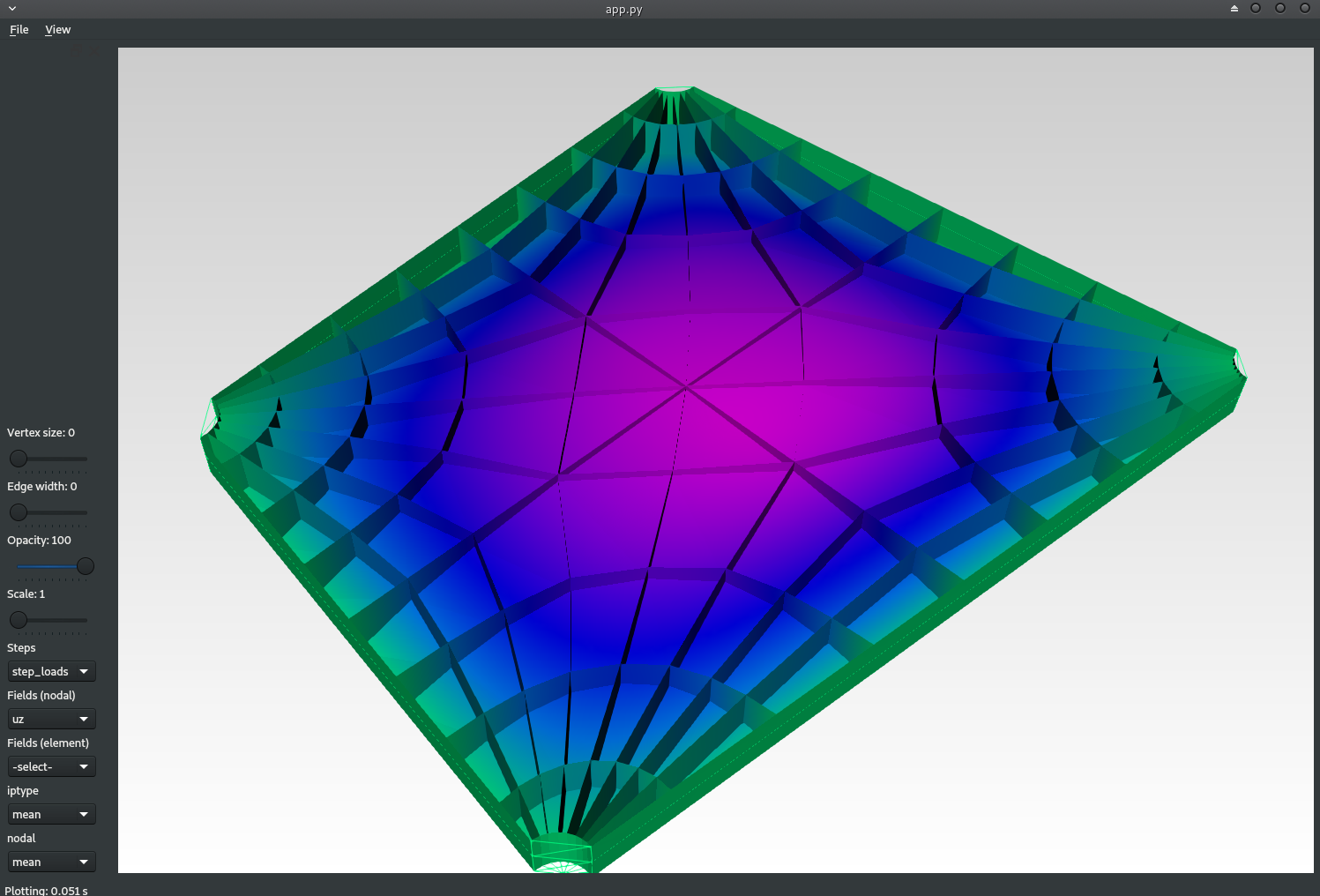Click the Edge width slider handle
Screen dimensions: 1320x896
pyautogui.click(x=19, y=512)
